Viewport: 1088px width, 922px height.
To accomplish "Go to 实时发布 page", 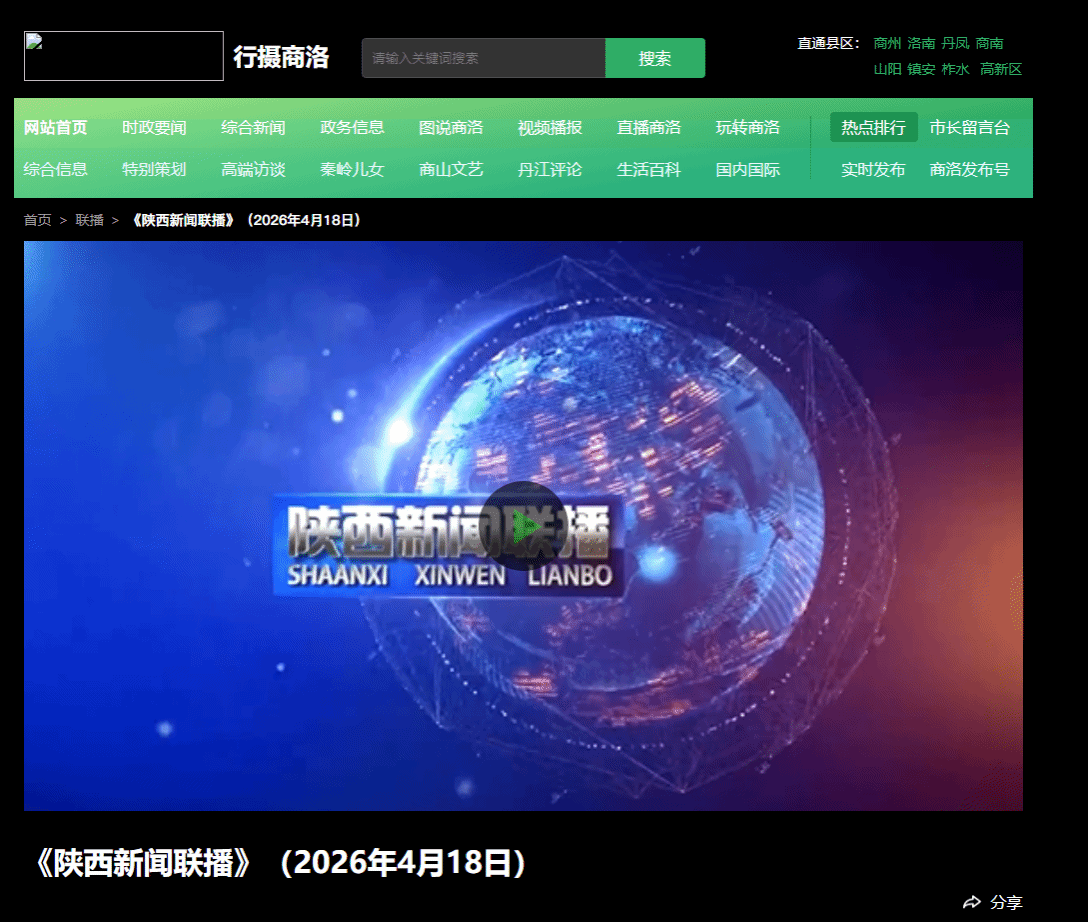I will tap(873, 170).
